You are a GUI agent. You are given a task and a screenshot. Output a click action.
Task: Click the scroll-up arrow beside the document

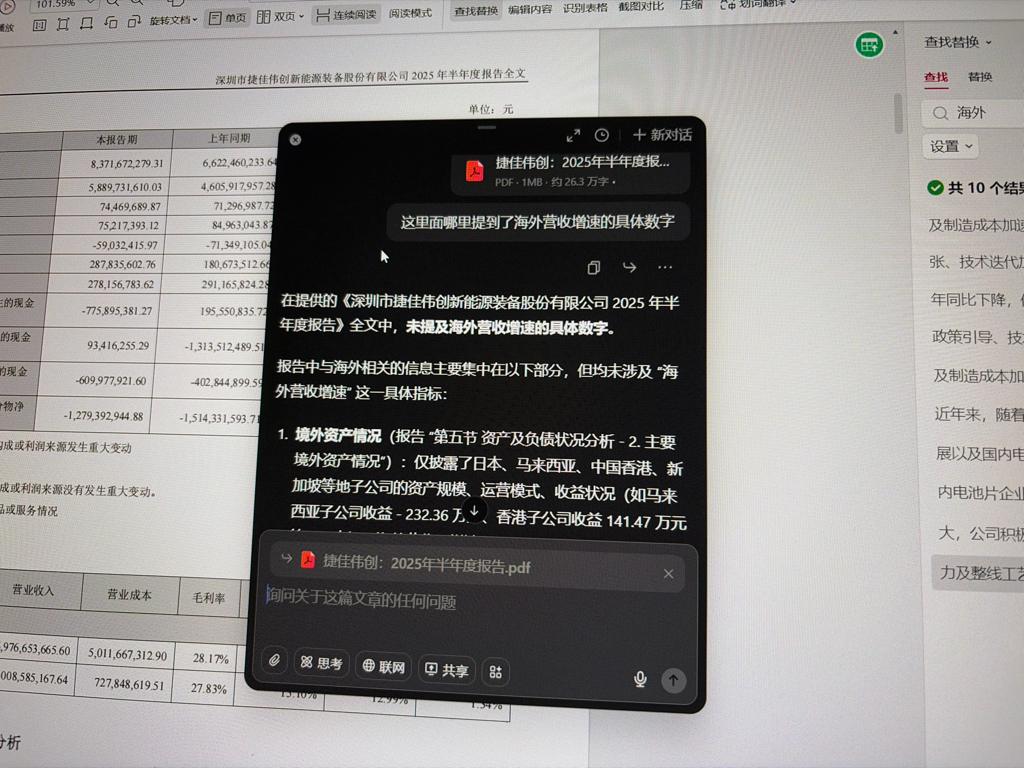895,32
